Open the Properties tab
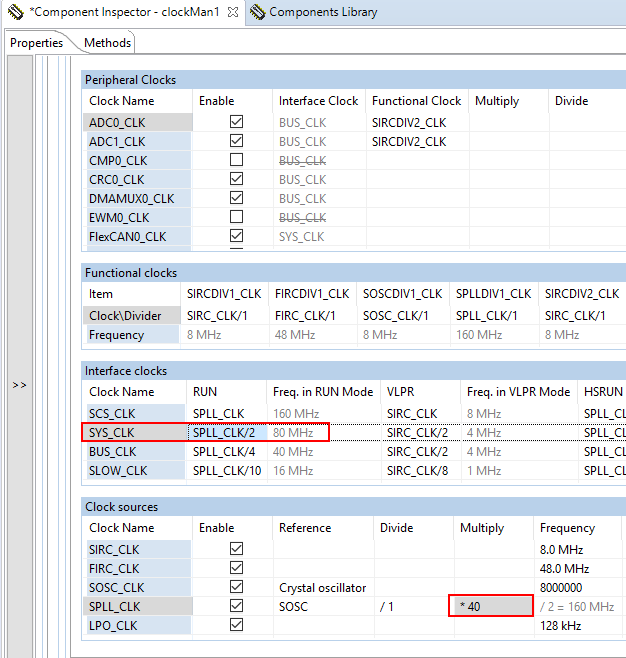This screenshot has height=658, width=626. 36,43
